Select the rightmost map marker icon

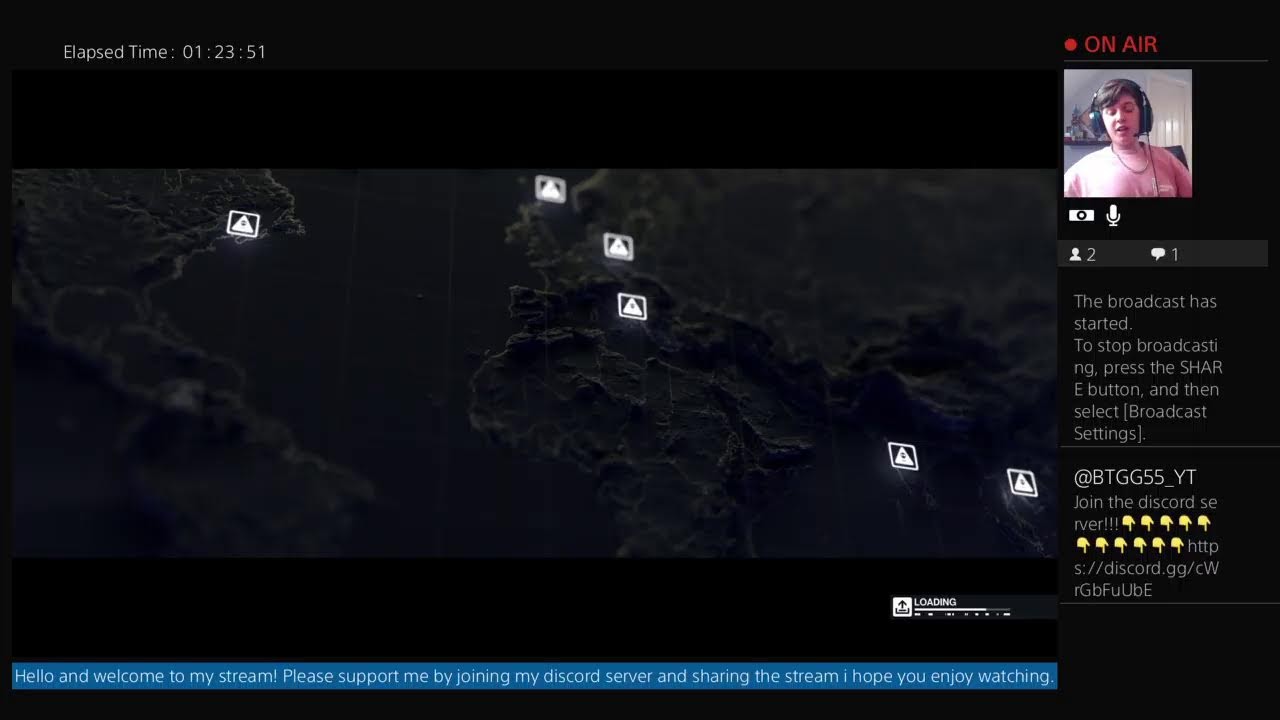click(1022, 482)
